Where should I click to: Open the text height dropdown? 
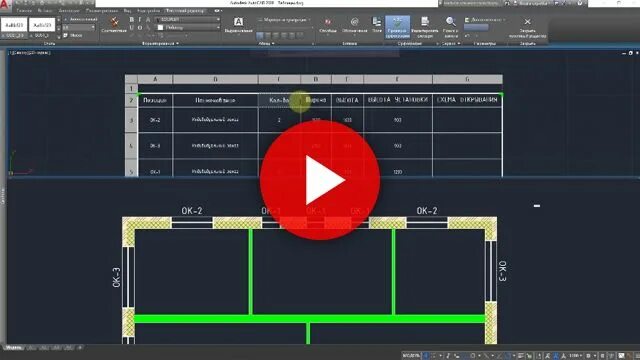(79, 27)
